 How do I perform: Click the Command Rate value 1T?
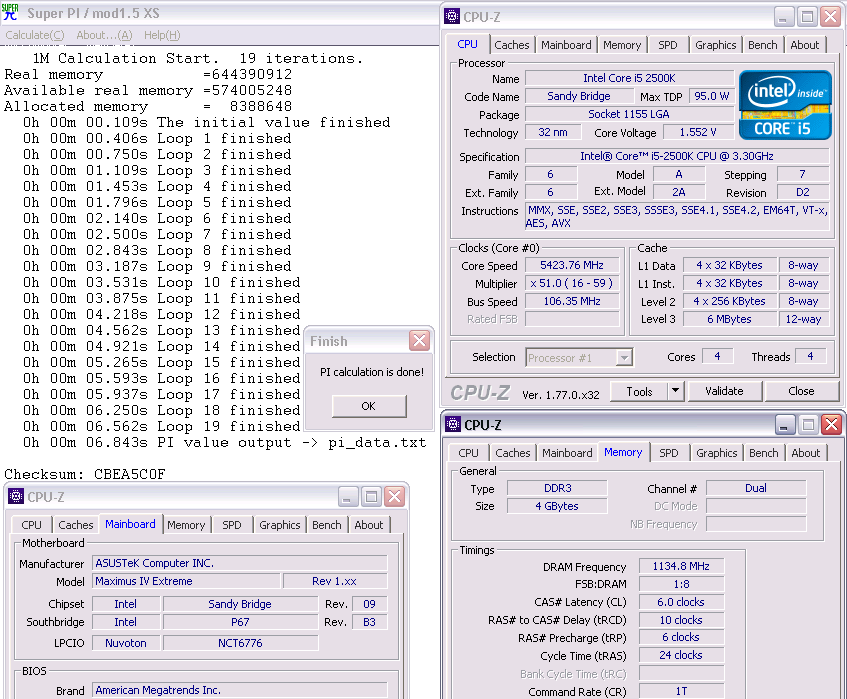tap(681, 691)
